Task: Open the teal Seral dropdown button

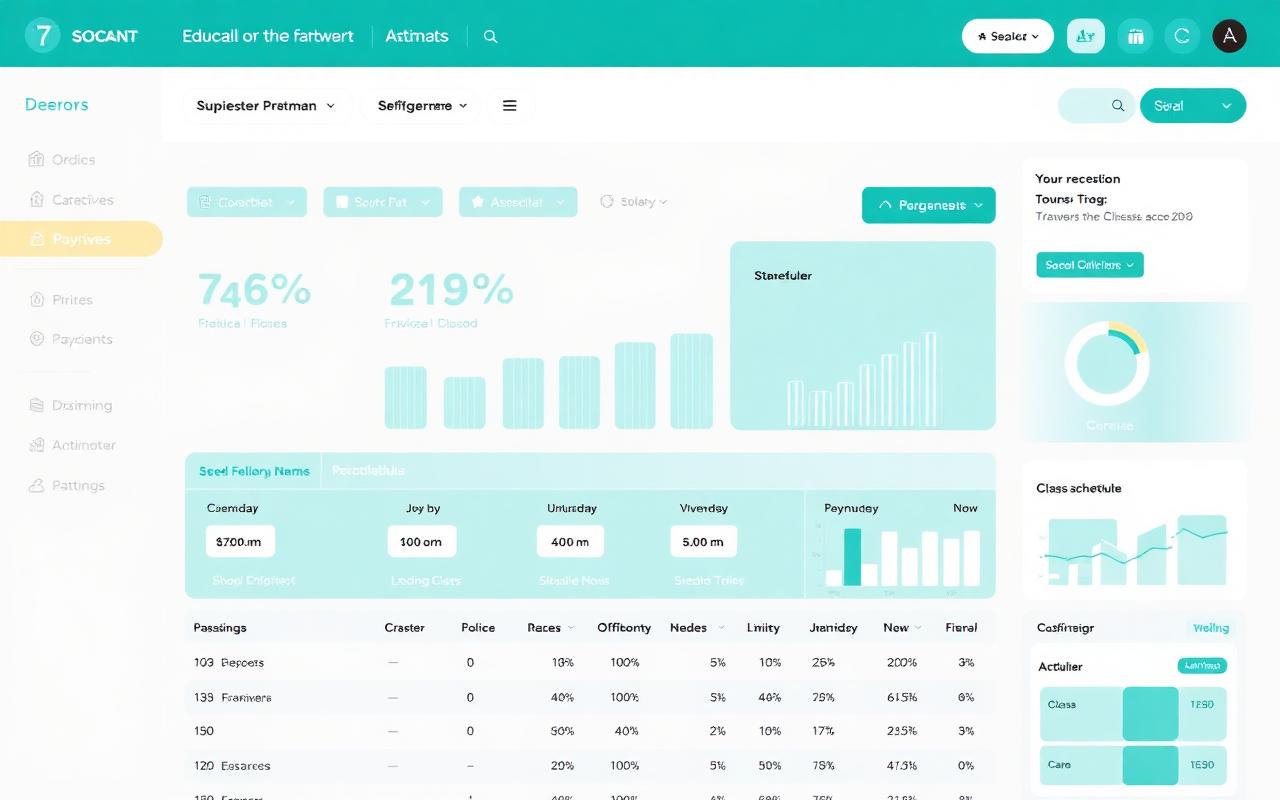Action: [1193, 105]
